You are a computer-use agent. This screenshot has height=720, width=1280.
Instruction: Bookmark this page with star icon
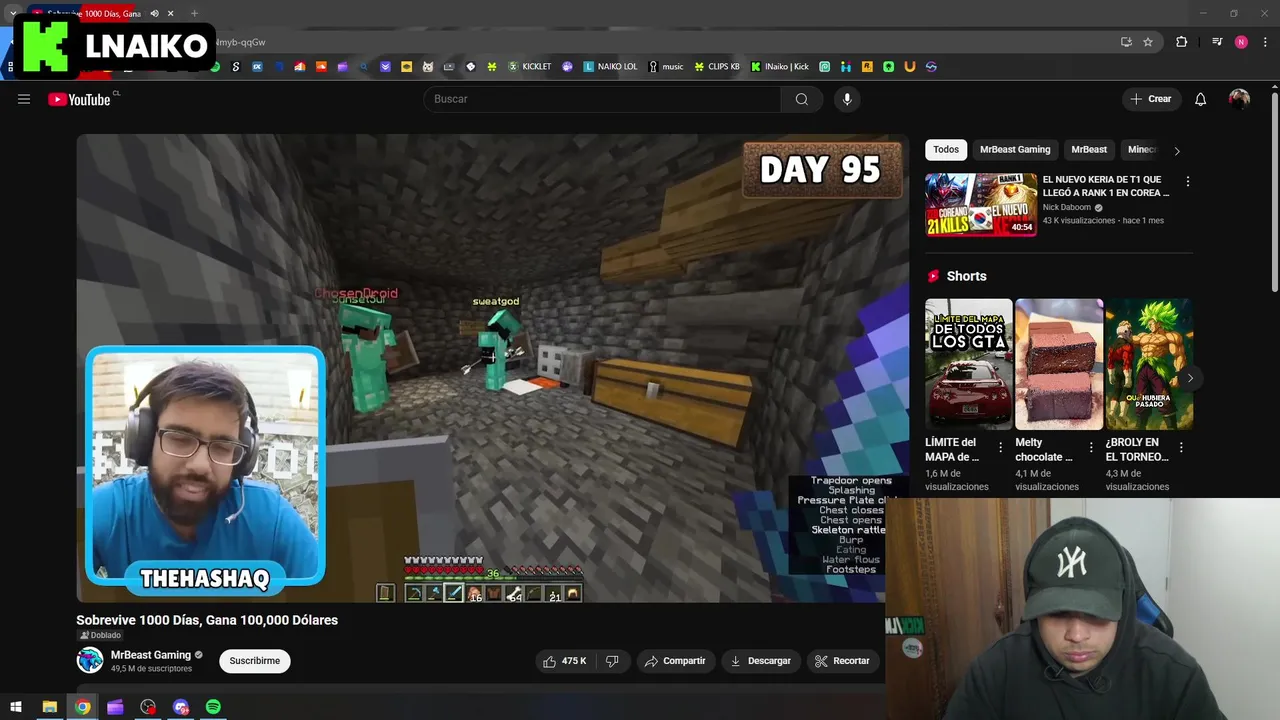click(1148, 42)
